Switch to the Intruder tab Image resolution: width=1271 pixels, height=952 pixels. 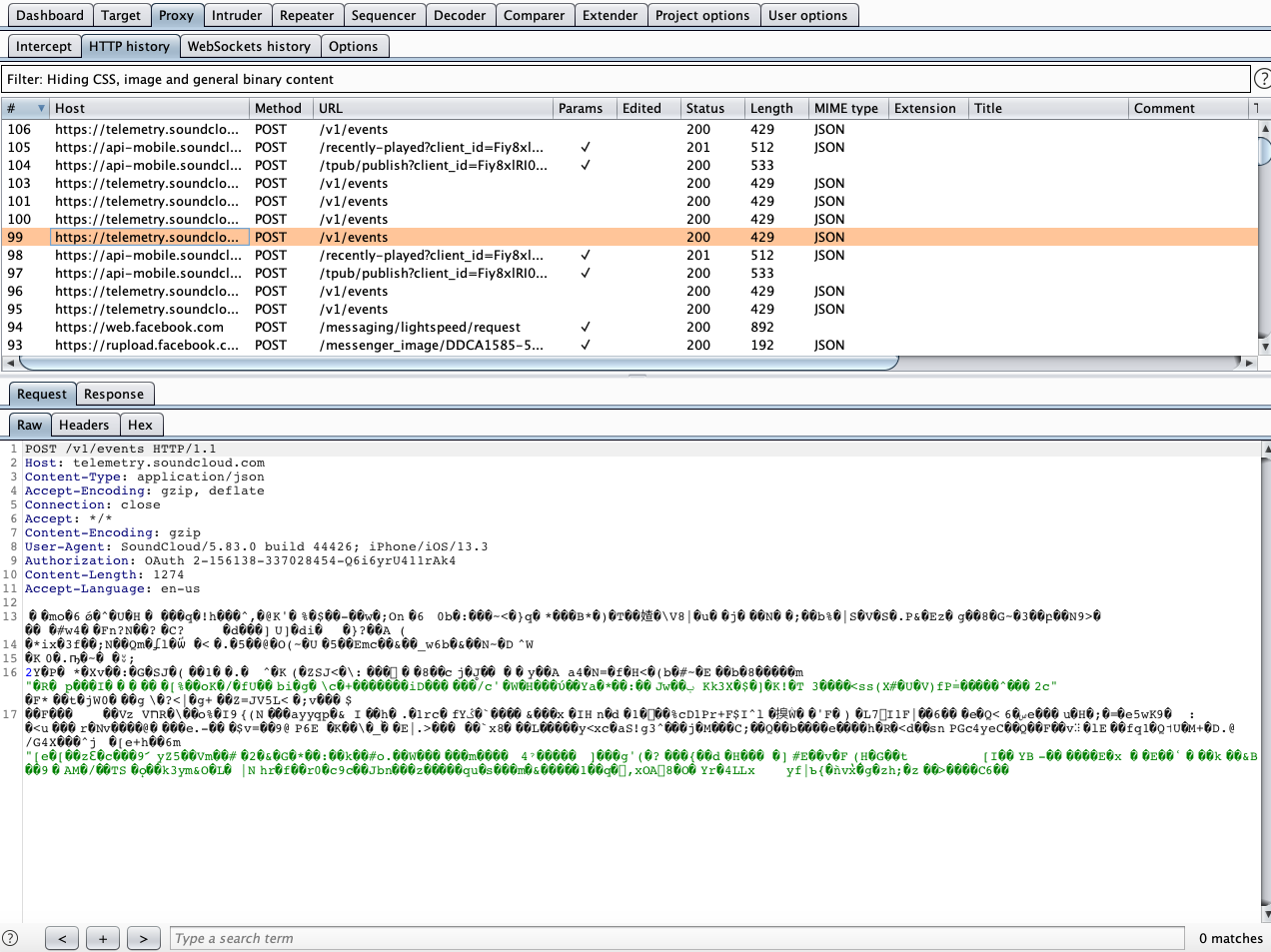click(x=237, y=15)
